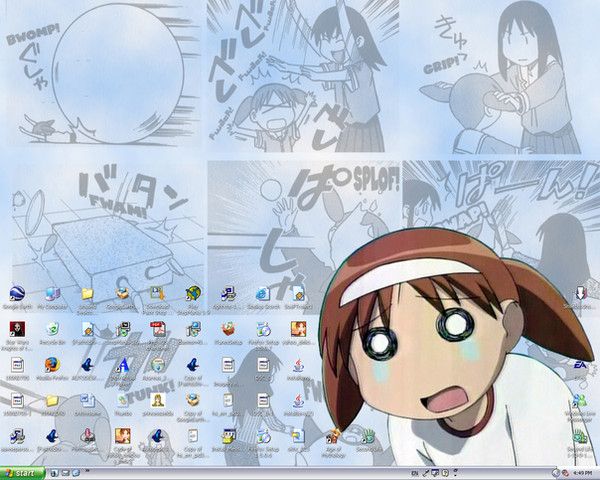This screenshot has height=480, width=600.
Task: Open the Star Wars Knights shortcut
Action: click(17, 329)
